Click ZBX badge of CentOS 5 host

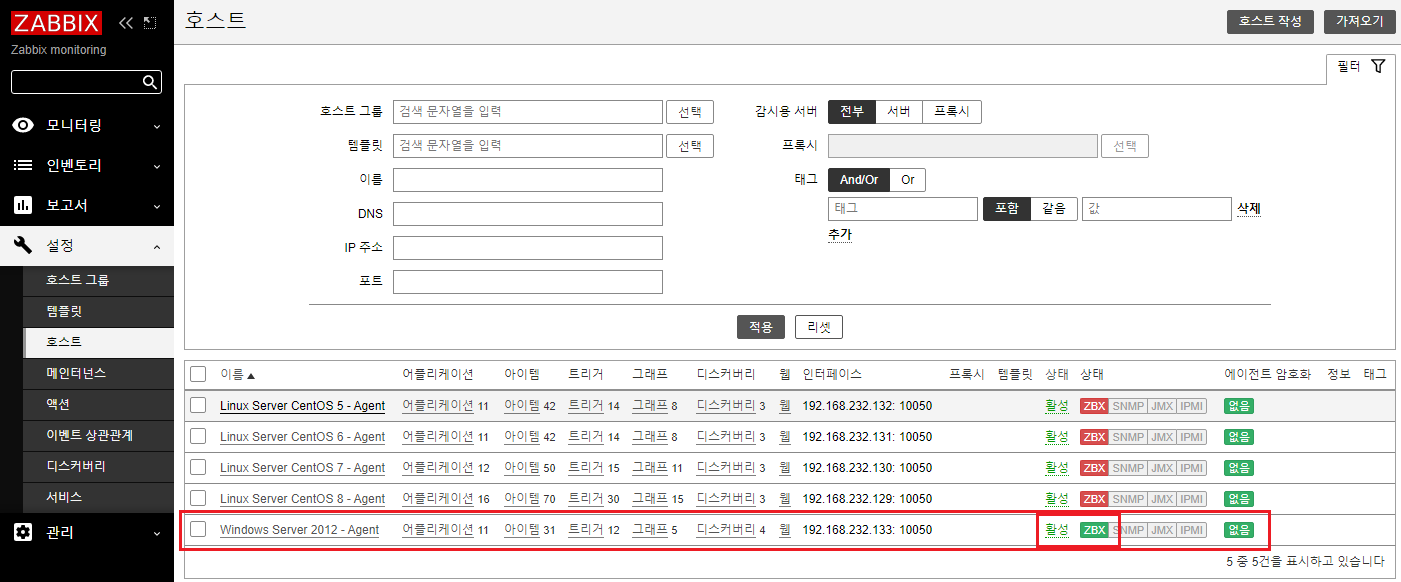point(1094,406)
